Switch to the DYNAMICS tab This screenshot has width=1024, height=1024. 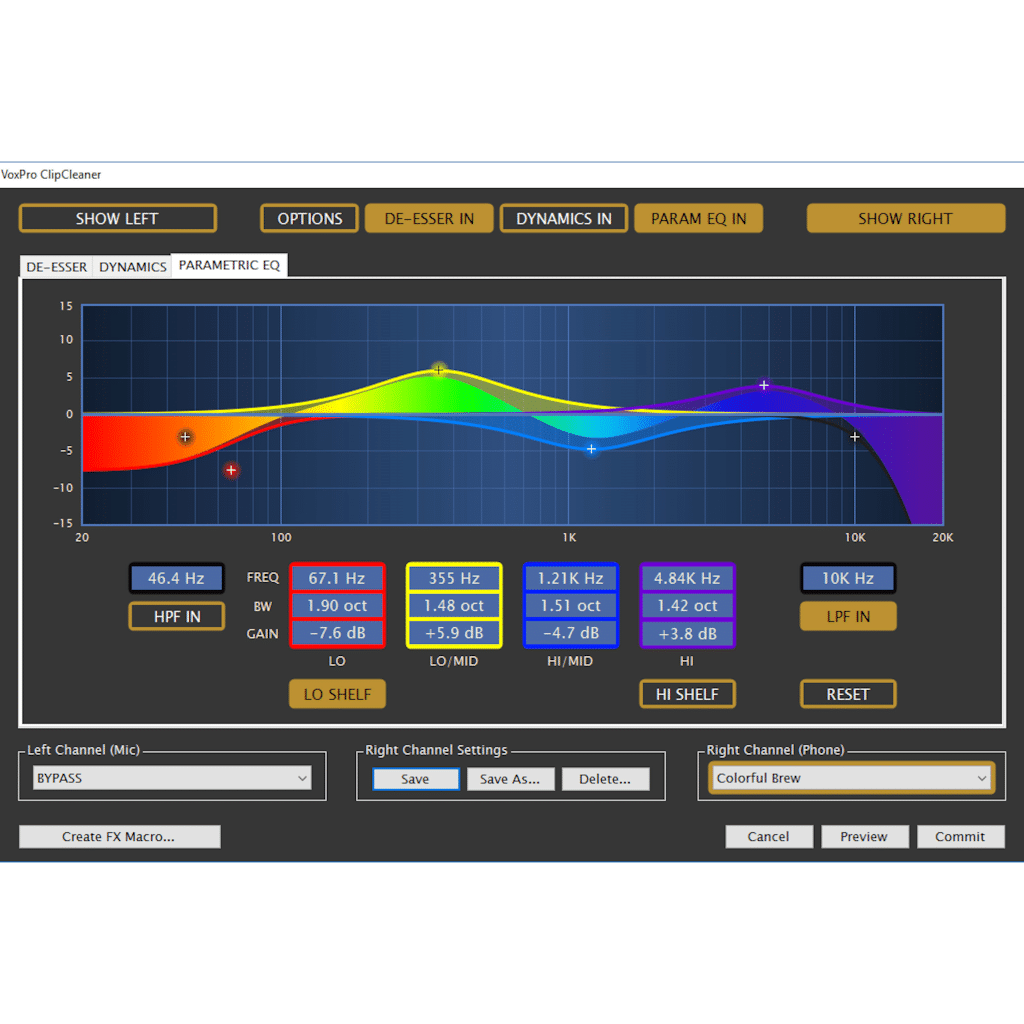pyautogui.click(x=133, y=267)
